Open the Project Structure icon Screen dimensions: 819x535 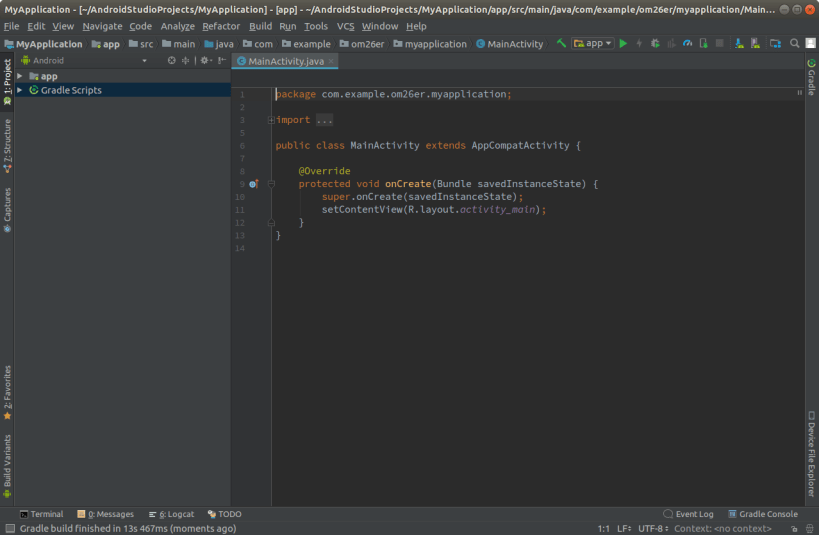(776, 44)
